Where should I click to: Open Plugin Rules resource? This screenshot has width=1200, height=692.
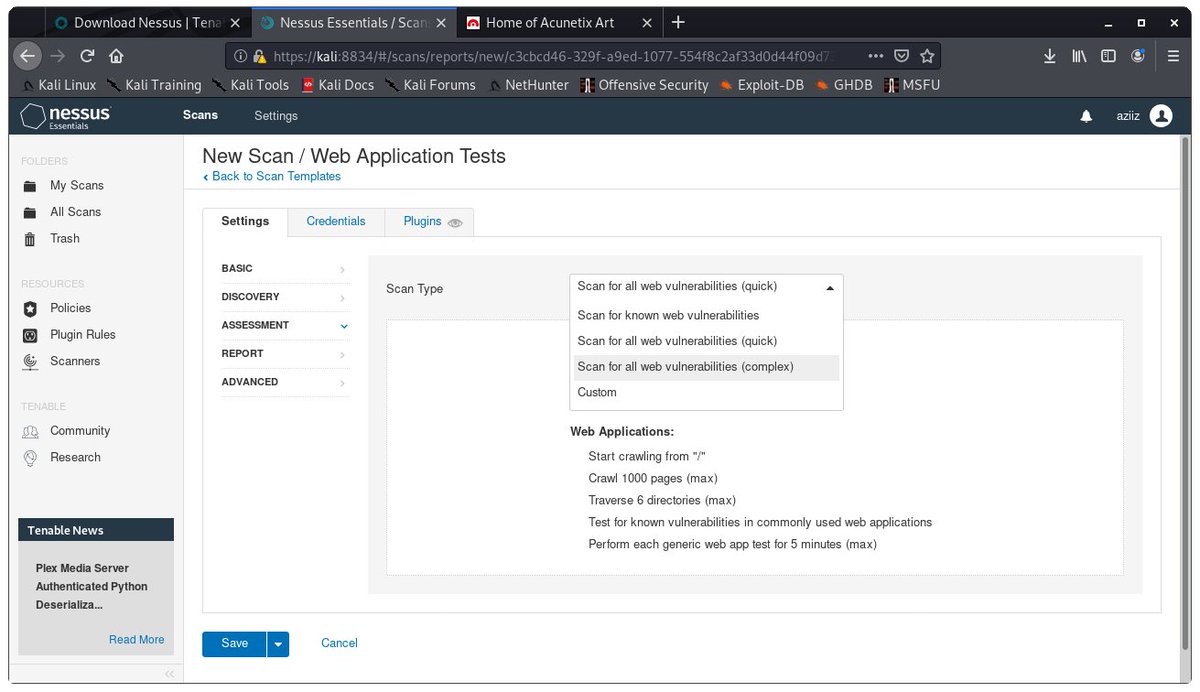coord(82,334)
